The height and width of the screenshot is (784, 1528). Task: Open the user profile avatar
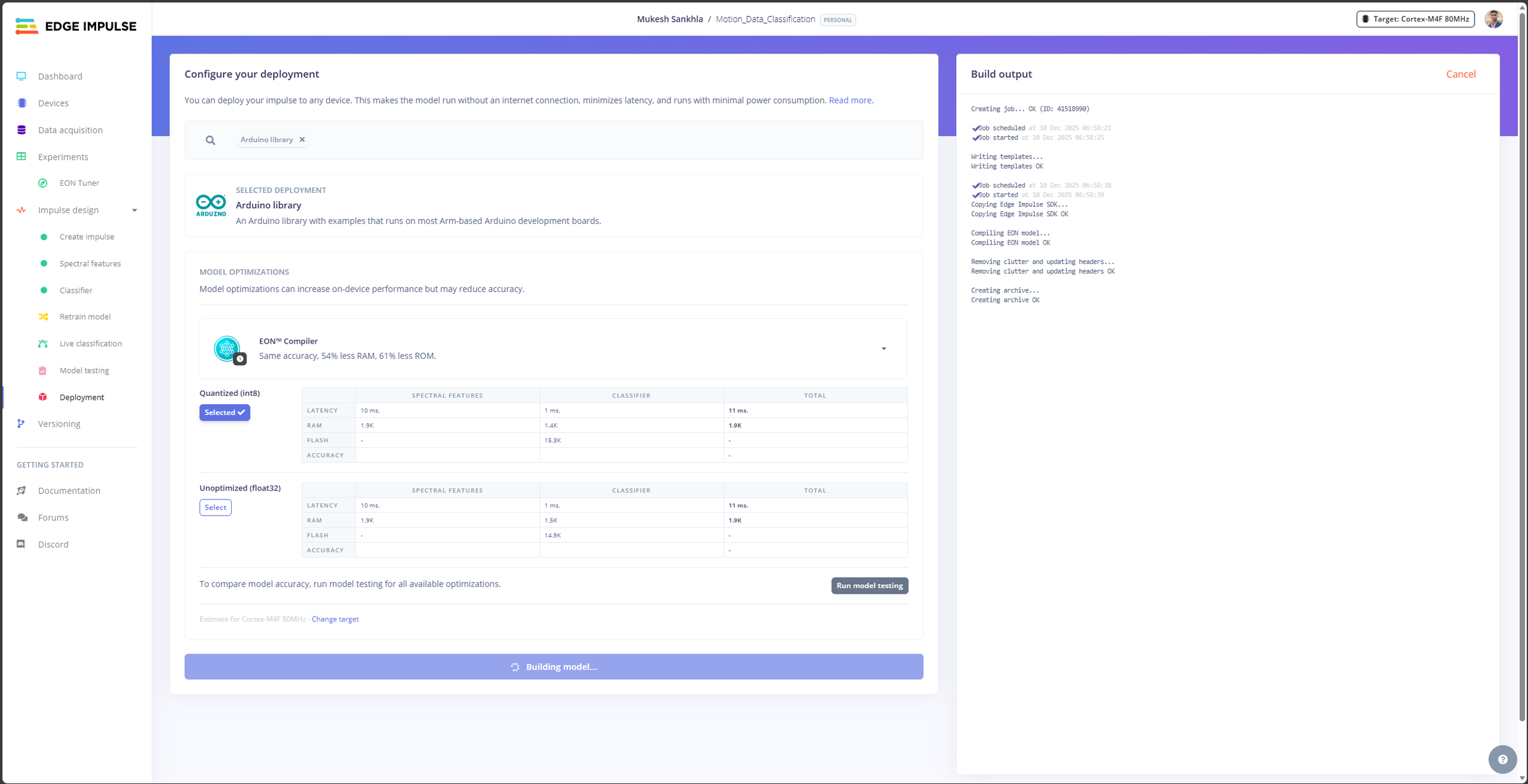(1494, 19)
